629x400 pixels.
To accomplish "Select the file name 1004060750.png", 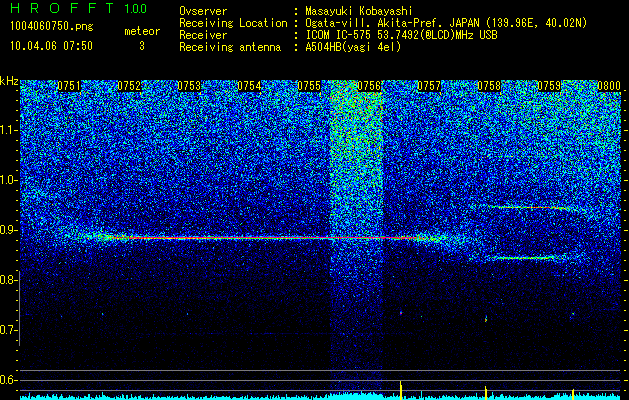I will [x=52, y=26].
